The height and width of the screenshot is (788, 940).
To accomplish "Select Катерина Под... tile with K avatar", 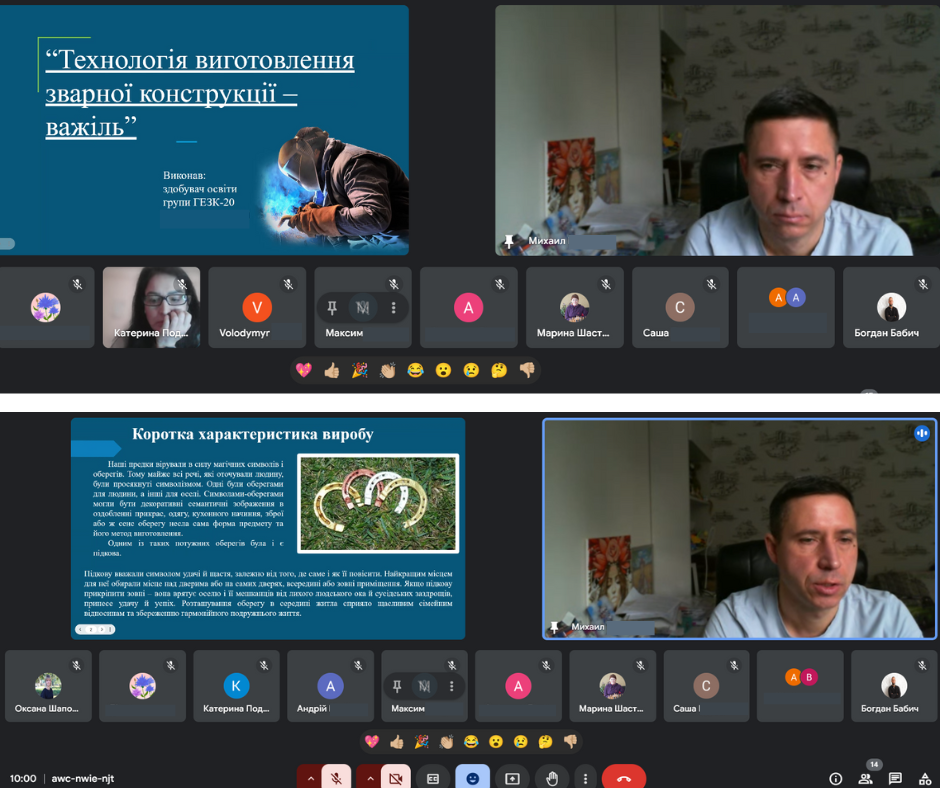I will coord(236,686).
